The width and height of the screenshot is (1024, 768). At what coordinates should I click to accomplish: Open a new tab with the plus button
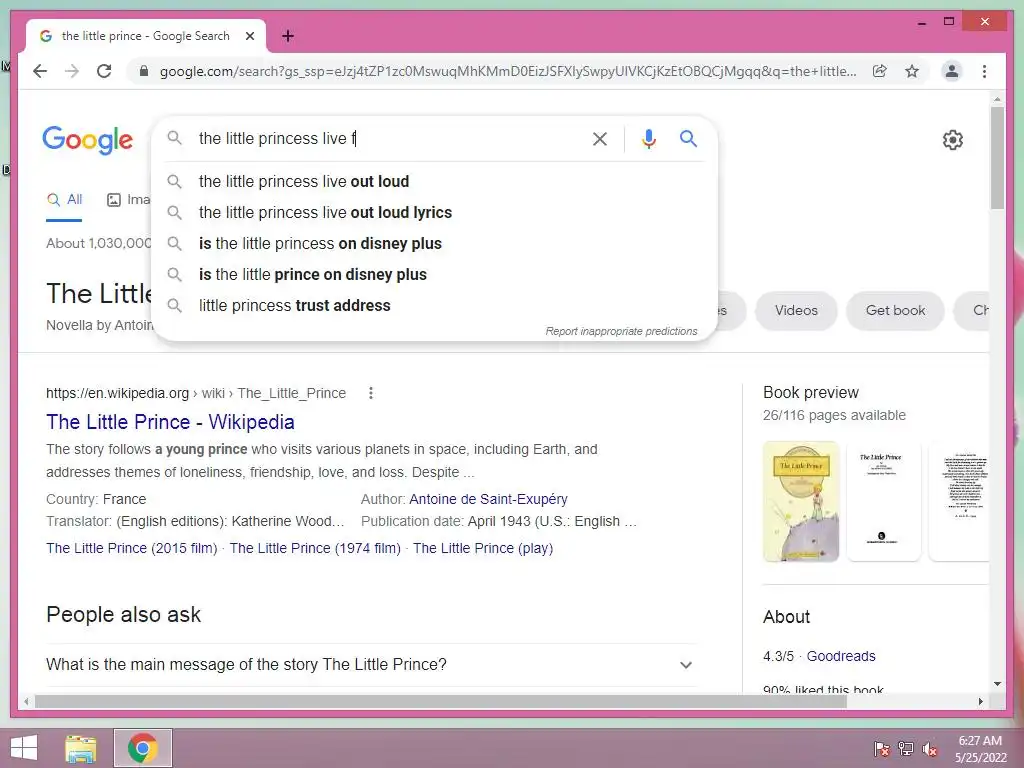(x=288, y=36)
